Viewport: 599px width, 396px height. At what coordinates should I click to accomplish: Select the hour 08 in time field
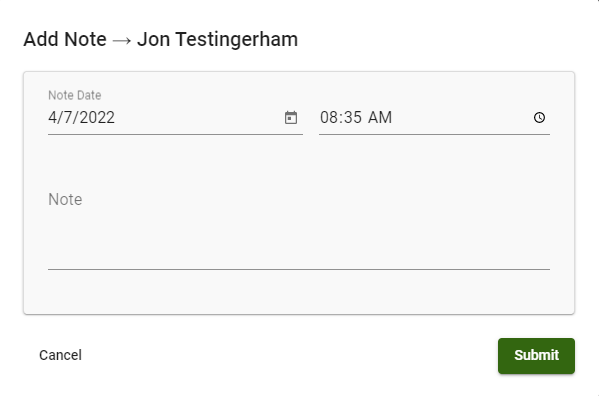[329, 118]
